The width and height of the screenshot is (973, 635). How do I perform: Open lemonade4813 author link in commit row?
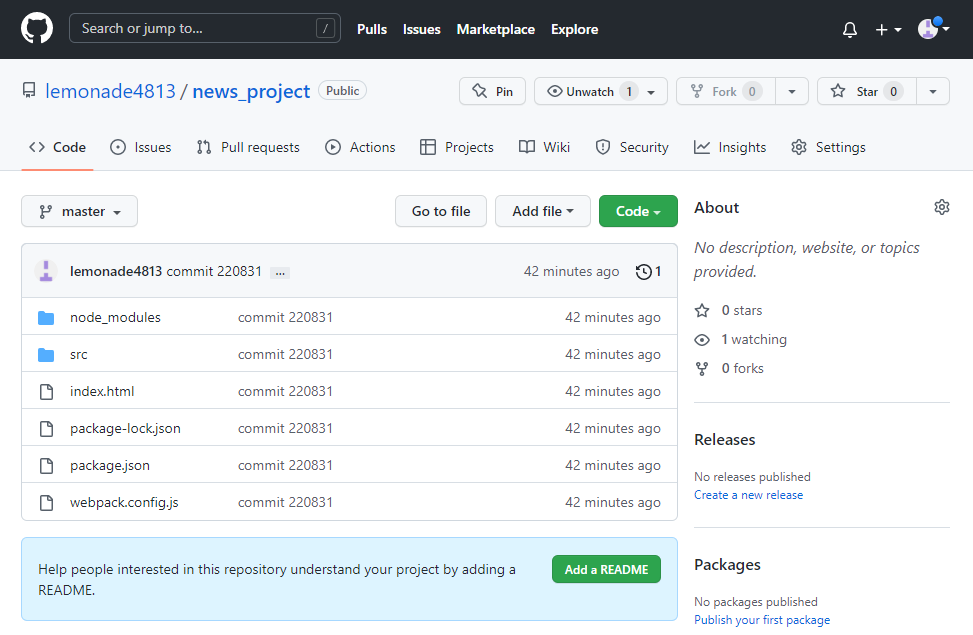coord(116,271)
